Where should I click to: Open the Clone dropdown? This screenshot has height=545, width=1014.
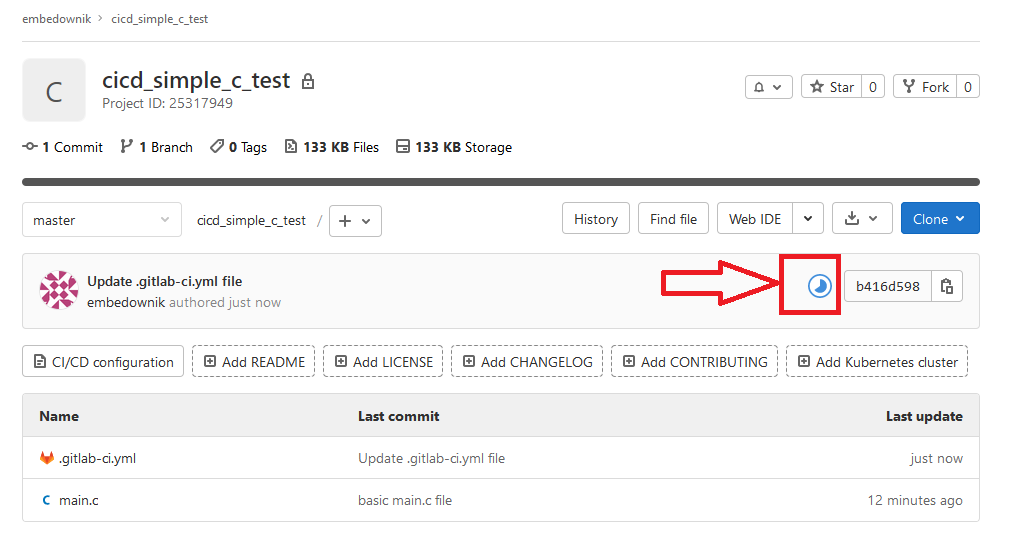point(939,219)
